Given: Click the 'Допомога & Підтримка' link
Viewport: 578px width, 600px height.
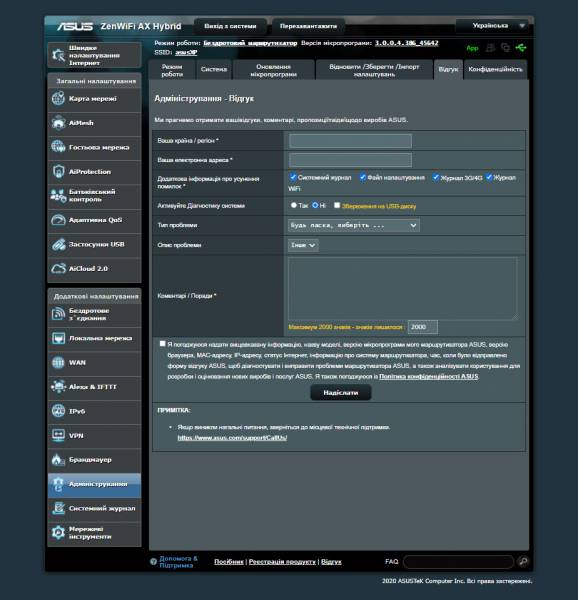Looking at the screenshot, I should [178, 562].
